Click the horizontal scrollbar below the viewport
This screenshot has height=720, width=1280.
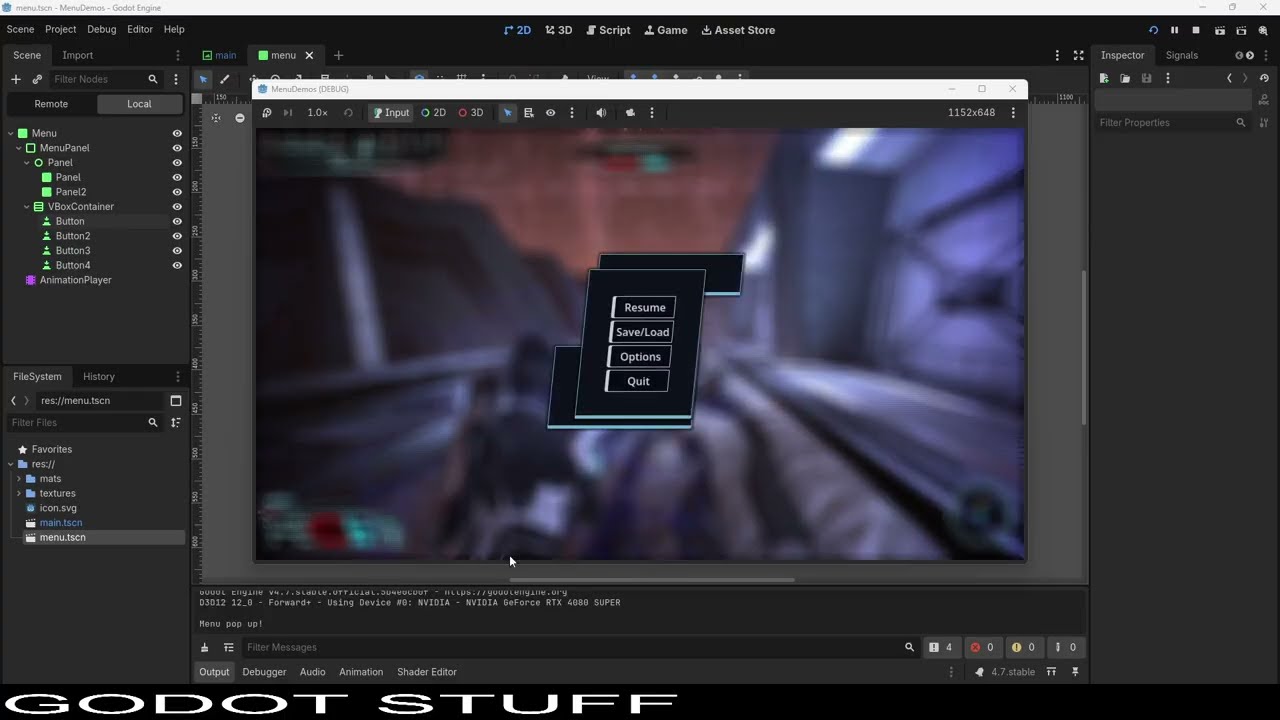[x=652, y=579]
